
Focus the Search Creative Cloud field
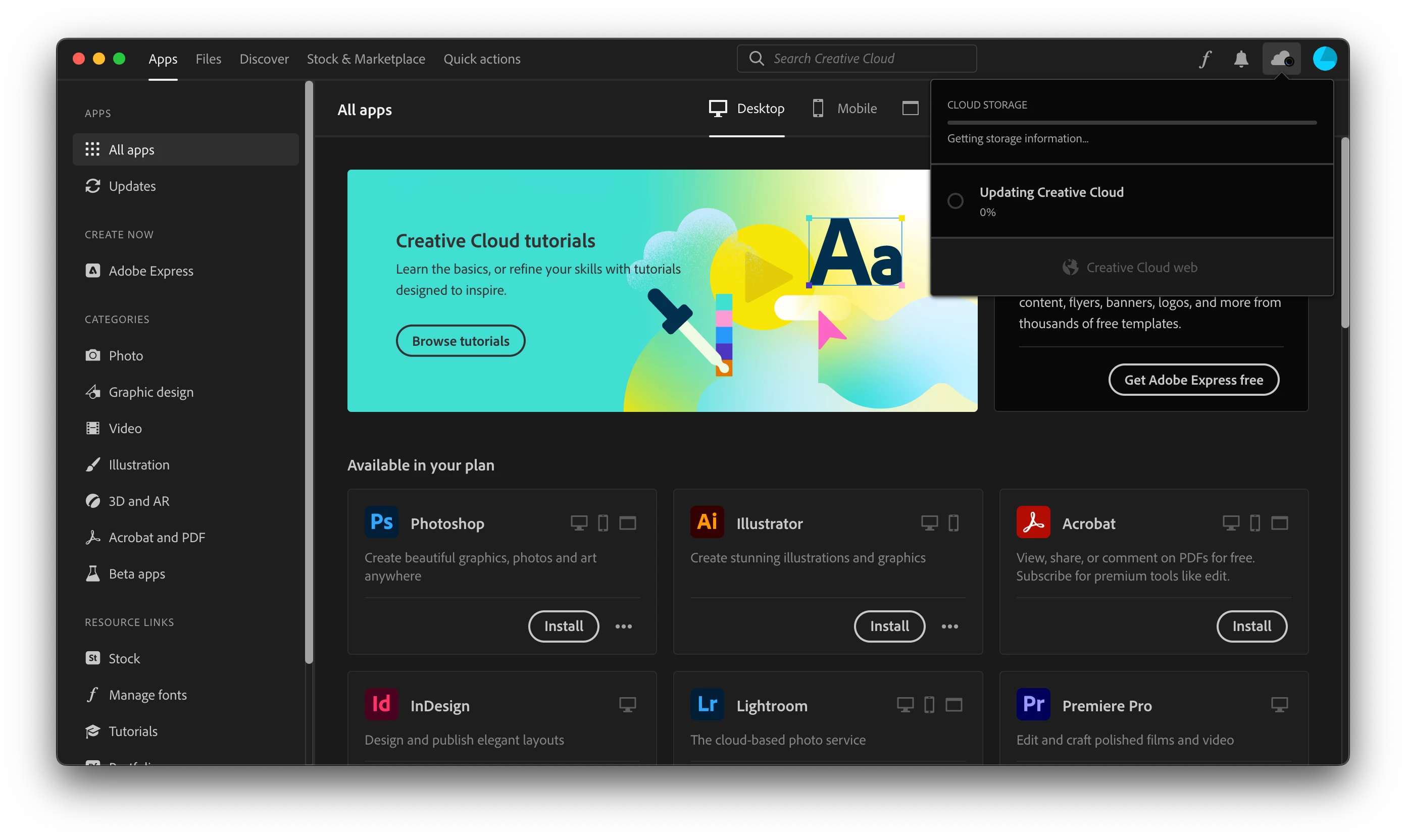pos(856,59)
